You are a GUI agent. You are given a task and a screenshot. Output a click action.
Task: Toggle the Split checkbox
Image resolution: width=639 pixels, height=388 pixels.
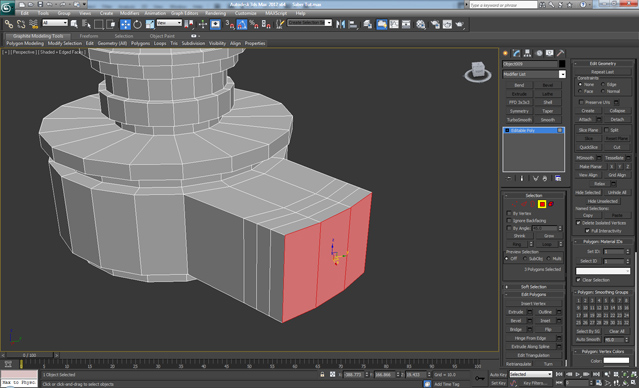tap(606, 130)
